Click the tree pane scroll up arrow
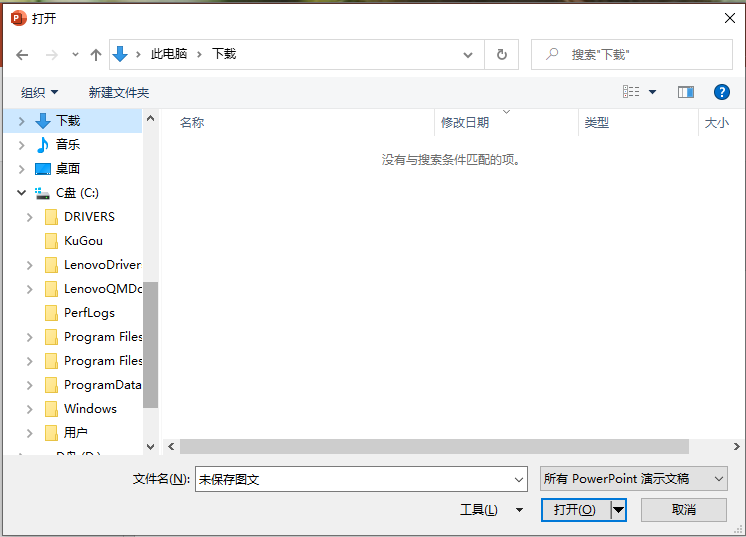746x537 pixels. pyautogui.click(x=150, y=118)
